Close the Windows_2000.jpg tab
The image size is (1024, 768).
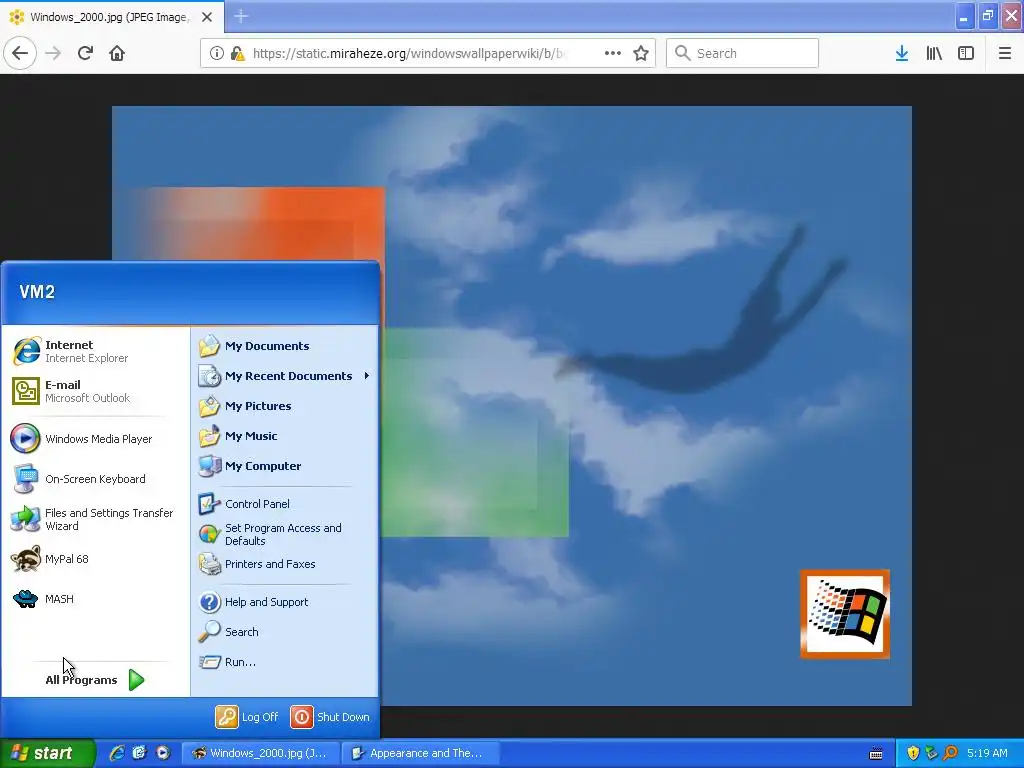[207, 17]
